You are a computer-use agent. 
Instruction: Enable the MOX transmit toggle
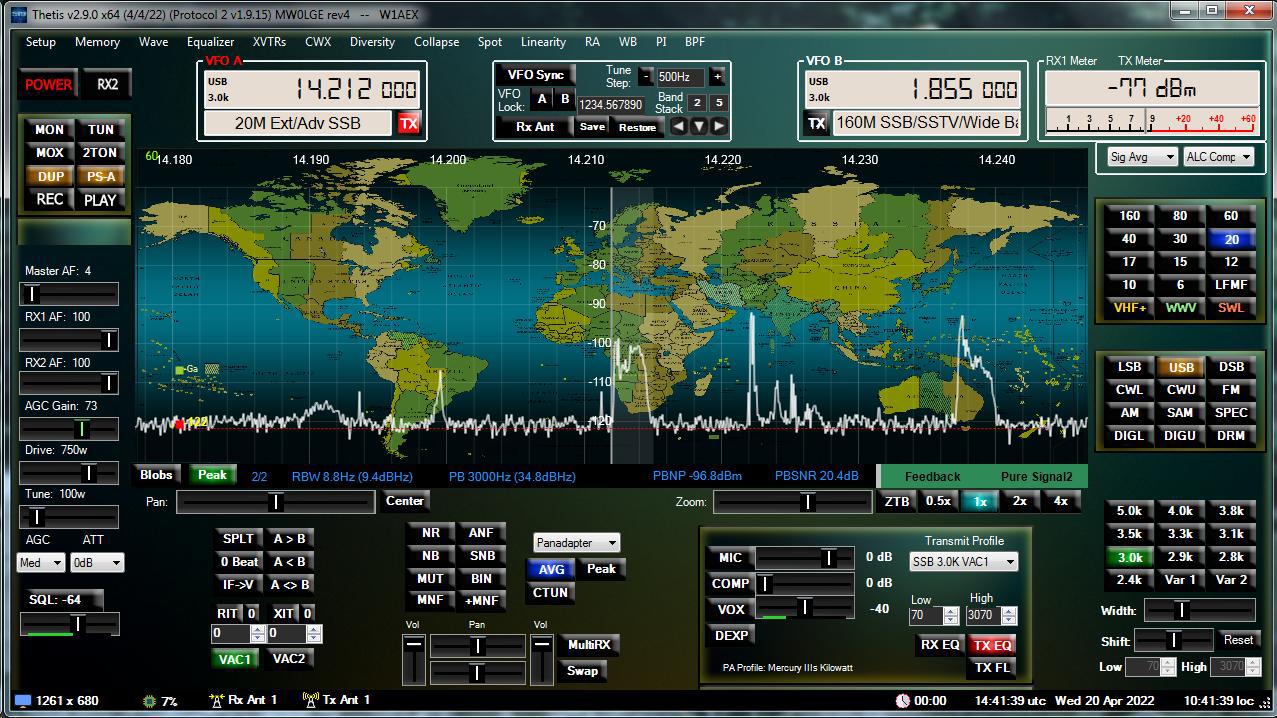49,153
